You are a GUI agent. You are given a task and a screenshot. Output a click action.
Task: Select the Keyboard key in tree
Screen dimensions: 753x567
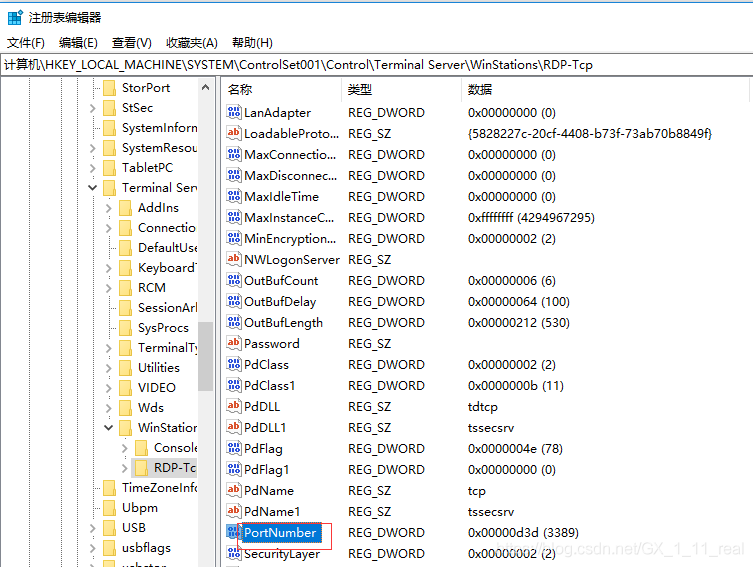pos(167,267)
